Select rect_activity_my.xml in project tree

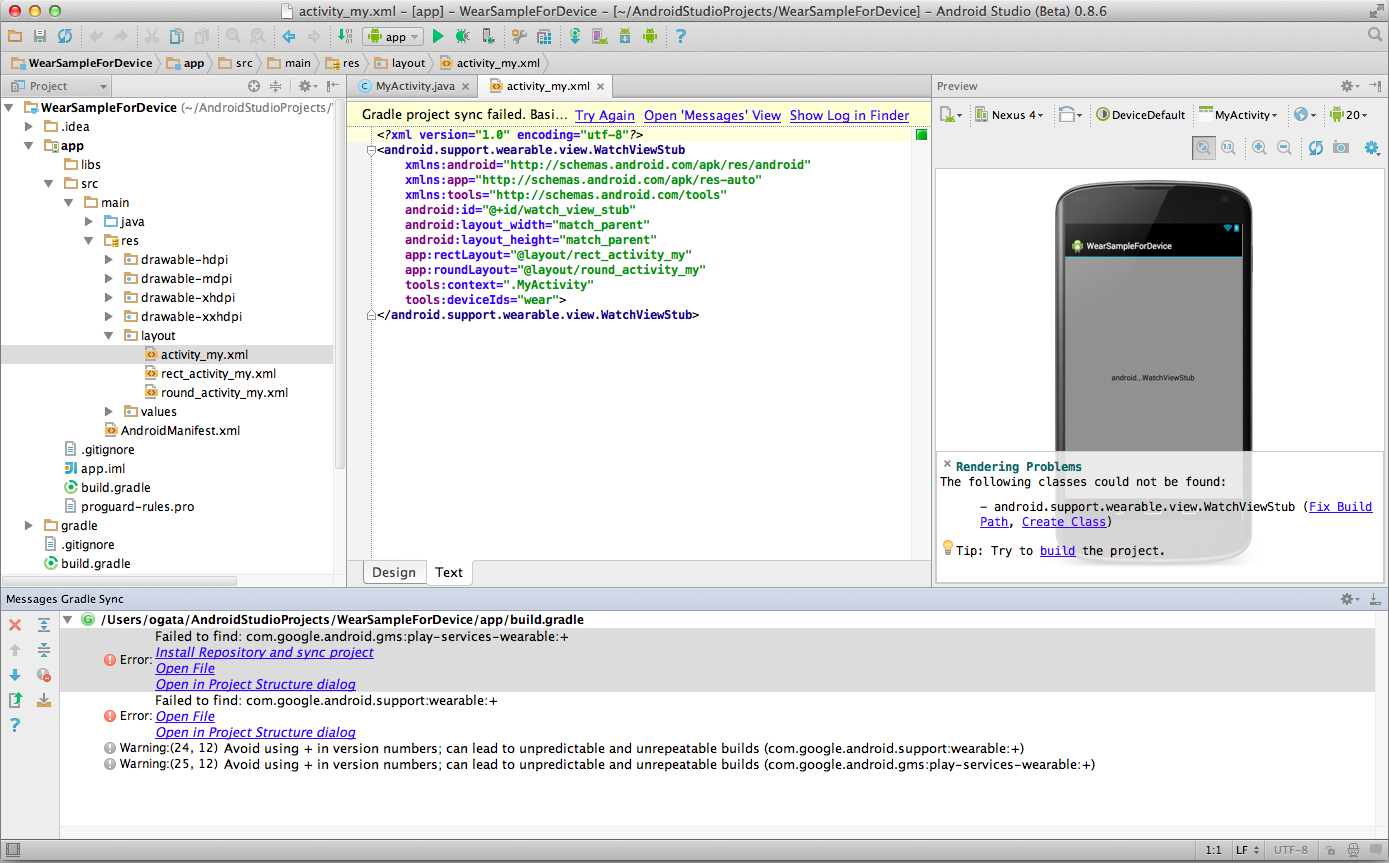[218, 374]
